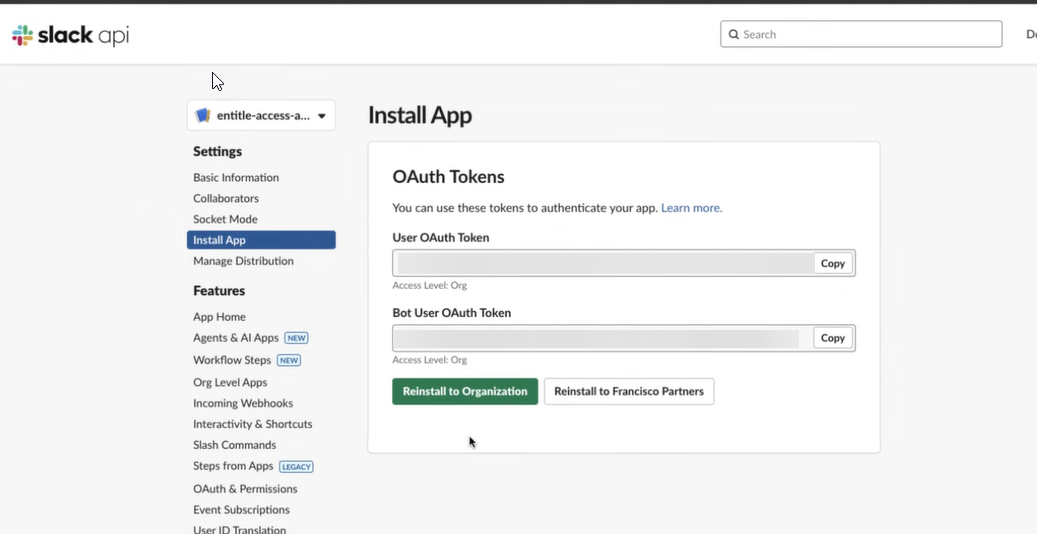The height and width of the screenshot is (534, 1037).
Task: Open Steps from Apps page
Action: point(233,466)
